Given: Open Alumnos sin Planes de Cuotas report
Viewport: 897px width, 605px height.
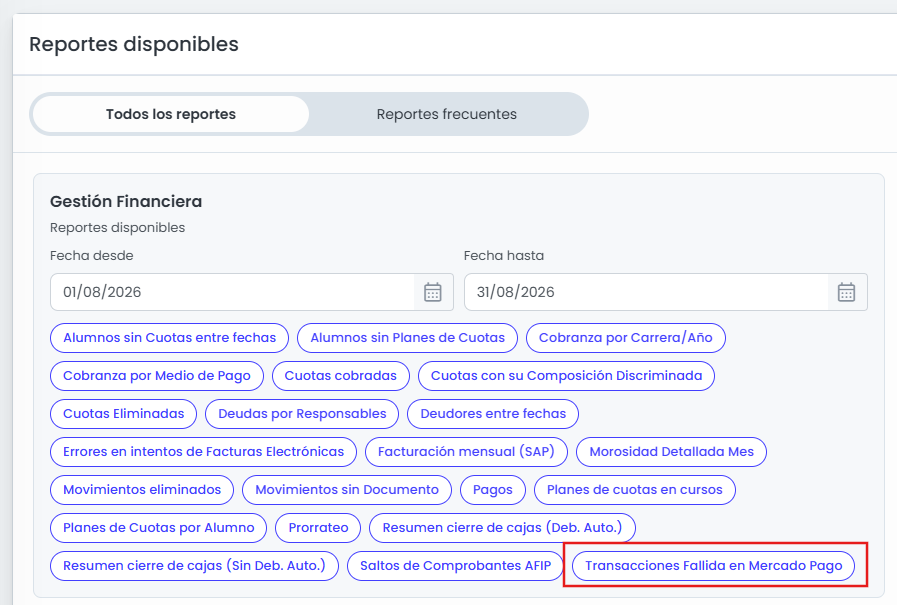Looking at the screenshot, I should [x=407, y=338].
